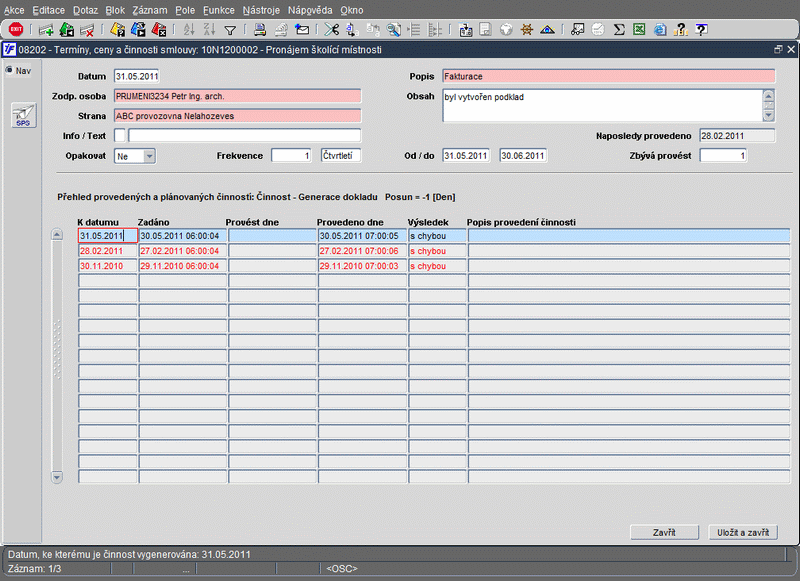
Task: Open the Dotaz menu
Action: [85, 10]
